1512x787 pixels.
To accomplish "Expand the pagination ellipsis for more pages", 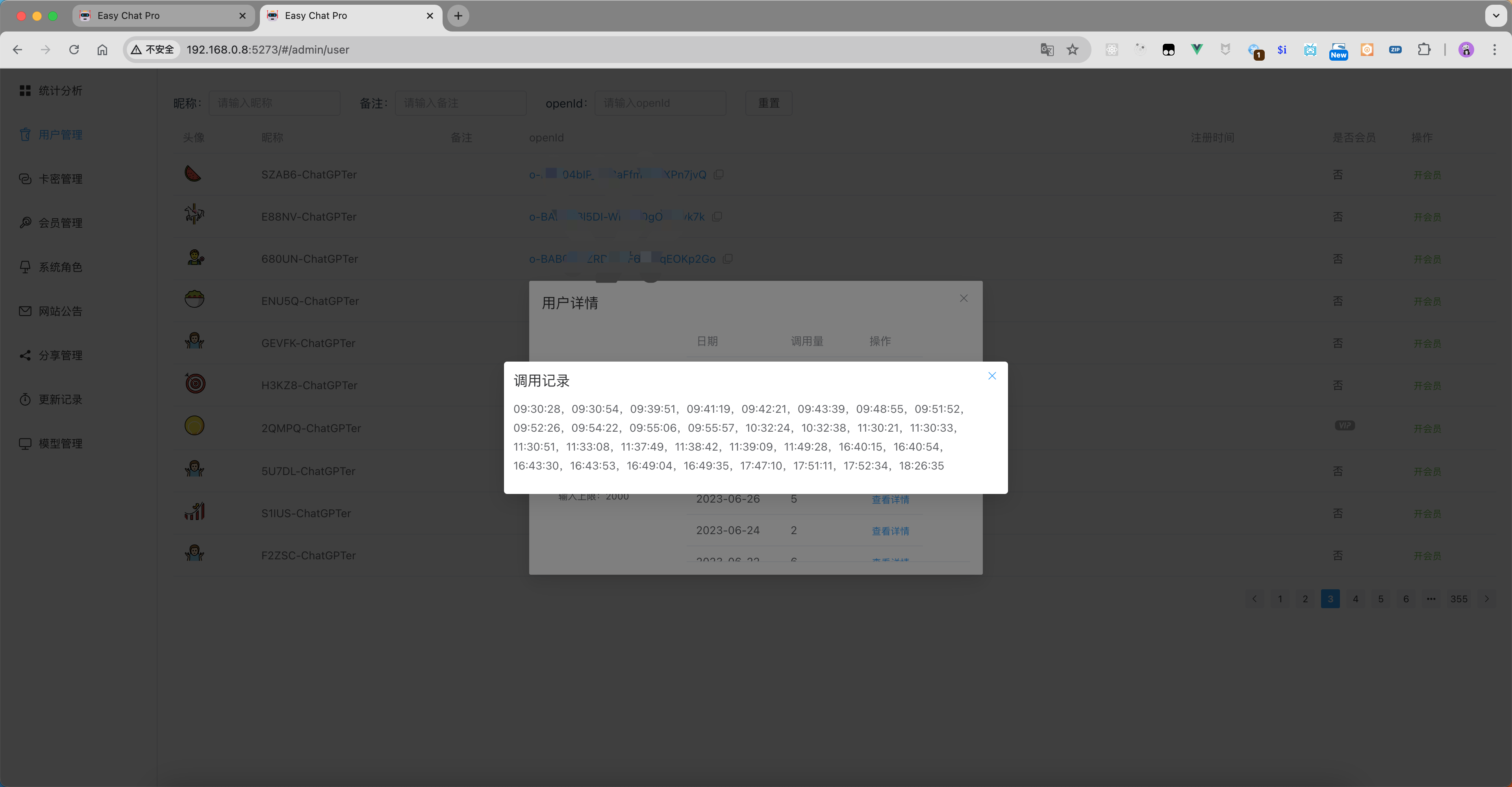I will [1431, 599].
